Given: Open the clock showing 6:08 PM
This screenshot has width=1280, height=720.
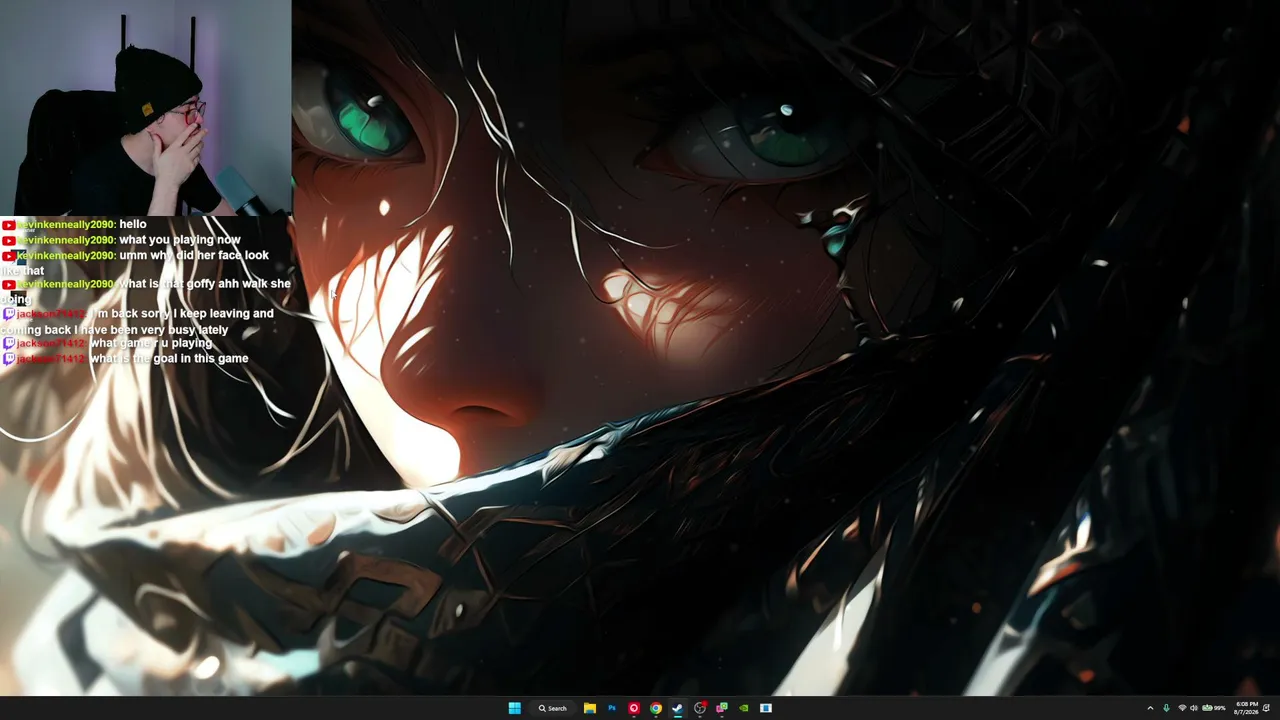Looking at the screenshot, I should [1246, 708].
